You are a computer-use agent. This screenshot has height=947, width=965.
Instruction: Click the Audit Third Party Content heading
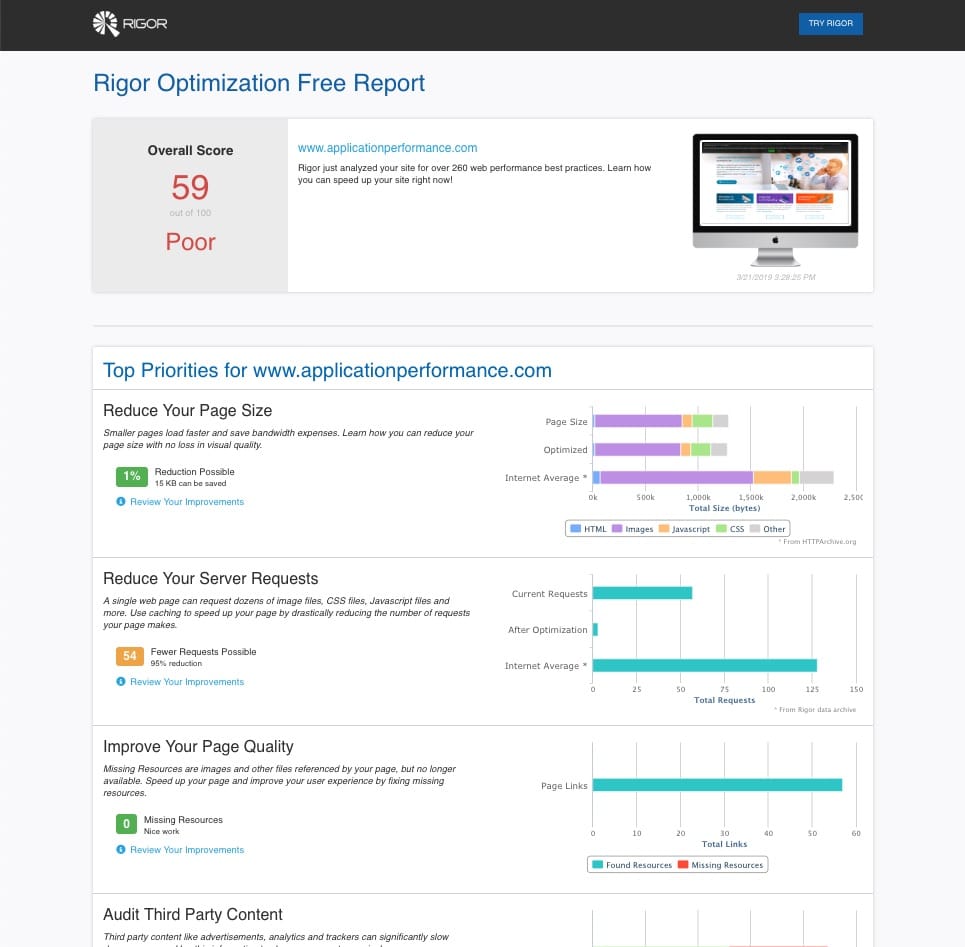coord(193,914)
